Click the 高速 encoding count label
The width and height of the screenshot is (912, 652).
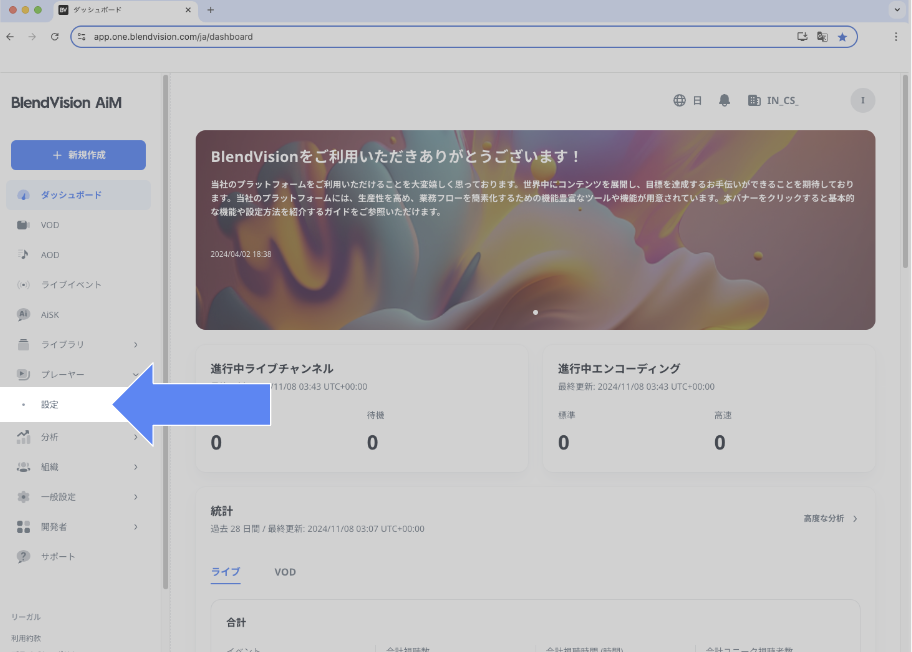tap(722, 415)
